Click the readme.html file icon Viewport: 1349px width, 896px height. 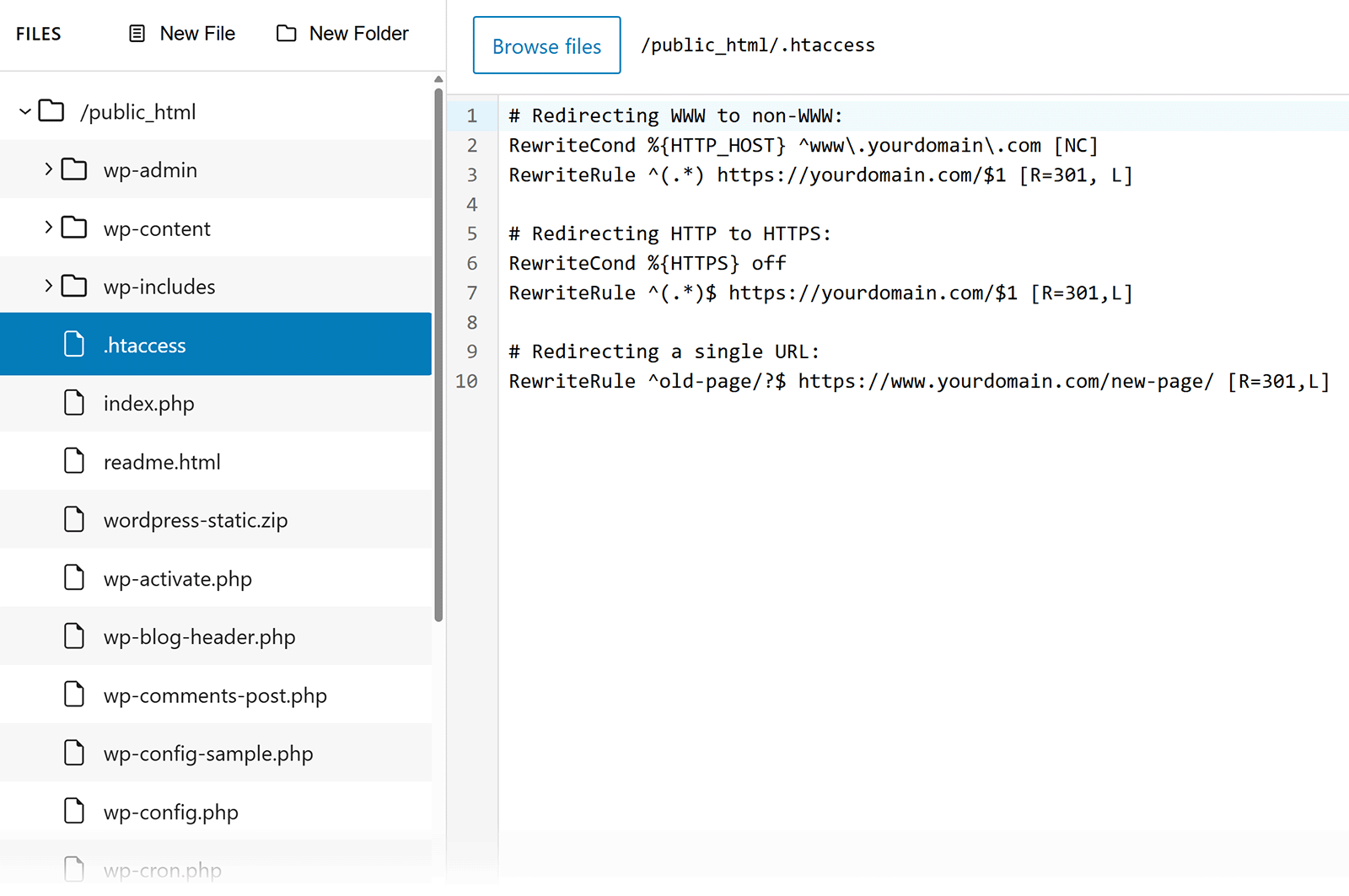(74, 461)
